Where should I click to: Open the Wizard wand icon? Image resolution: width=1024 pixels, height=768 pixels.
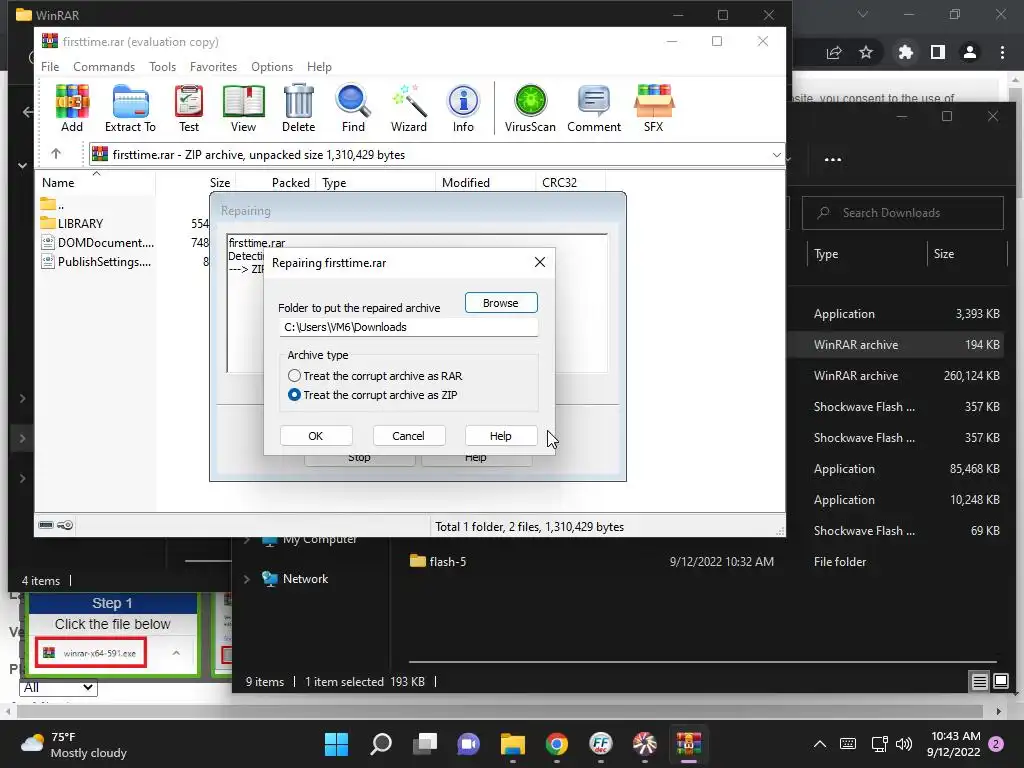[409, 108]
